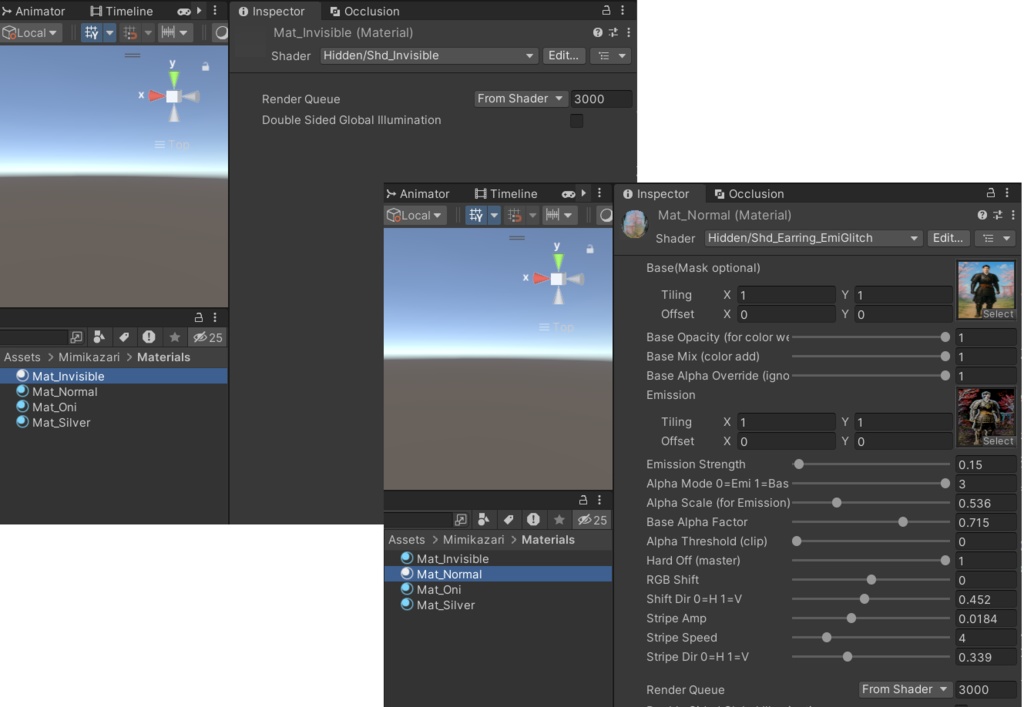
Task: Open preset icon for Mat_Normal material
Action: 998,215
